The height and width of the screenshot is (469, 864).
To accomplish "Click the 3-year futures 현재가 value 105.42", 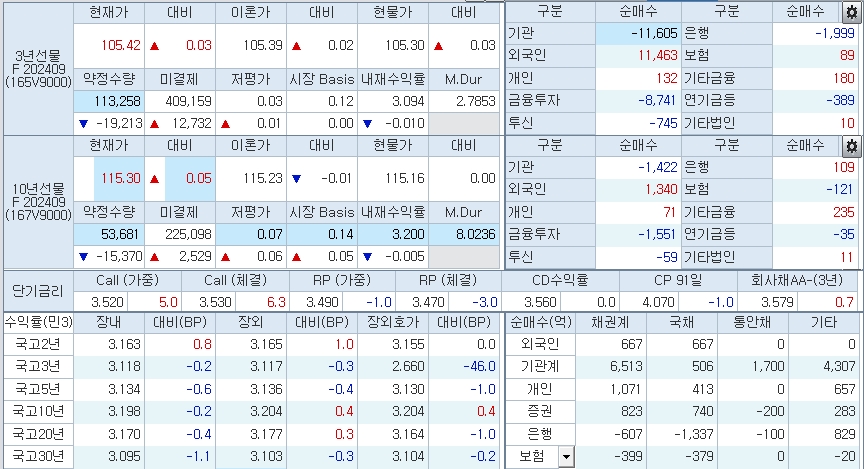I will 109,46.
